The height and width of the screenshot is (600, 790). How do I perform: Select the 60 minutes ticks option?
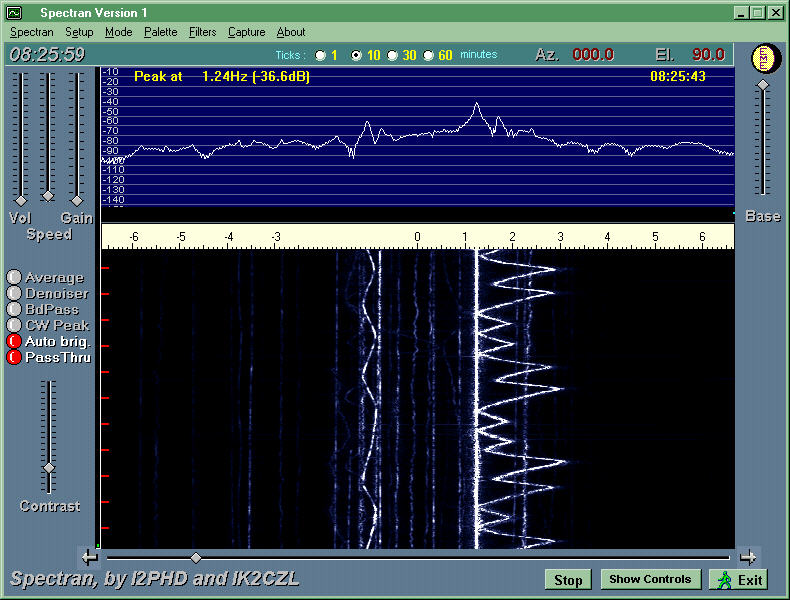click(428, 56)
